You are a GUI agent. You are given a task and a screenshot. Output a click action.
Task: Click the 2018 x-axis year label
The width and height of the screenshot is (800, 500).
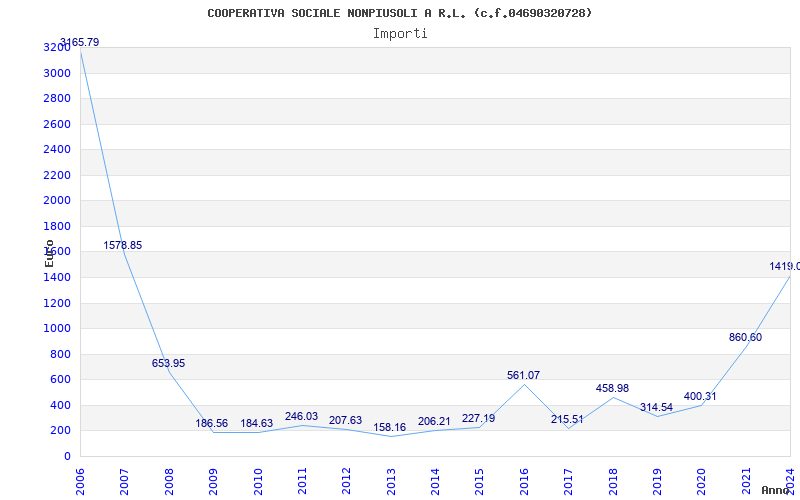click(613, 482)
